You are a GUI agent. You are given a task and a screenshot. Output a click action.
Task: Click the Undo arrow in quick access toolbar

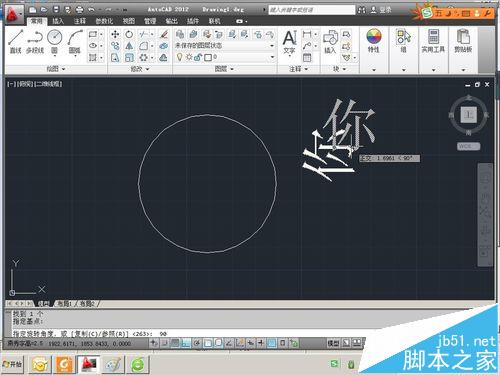coord(91,10)
